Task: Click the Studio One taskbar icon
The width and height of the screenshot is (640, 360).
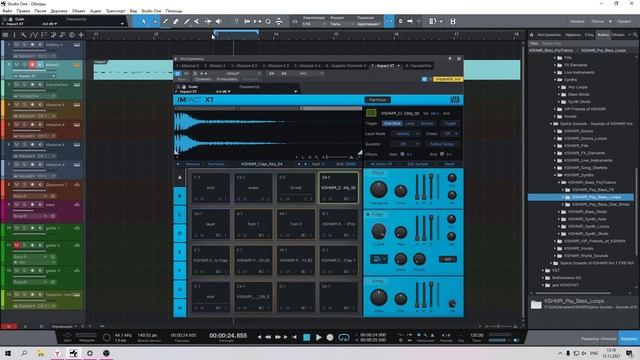Action: point(73,353)
